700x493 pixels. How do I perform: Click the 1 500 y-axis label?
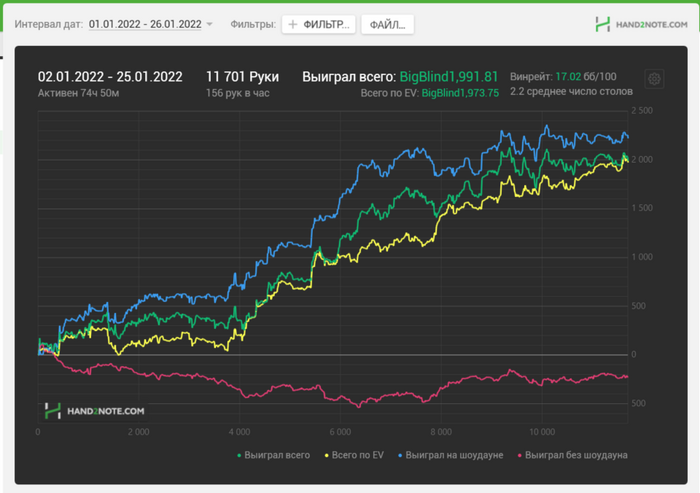pyautogui.click(x=642, y=208)
